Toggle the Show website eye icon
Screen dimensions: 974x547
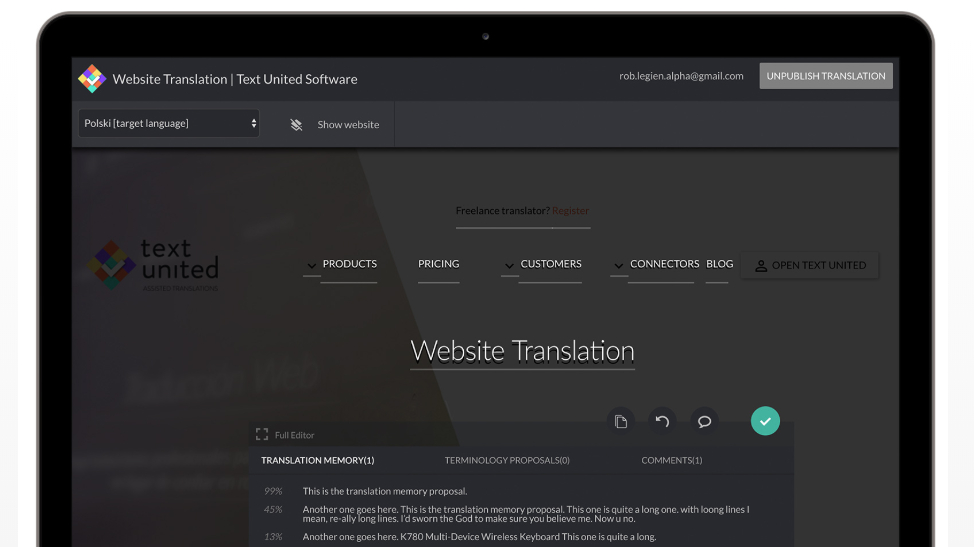(x=296, y=125)
